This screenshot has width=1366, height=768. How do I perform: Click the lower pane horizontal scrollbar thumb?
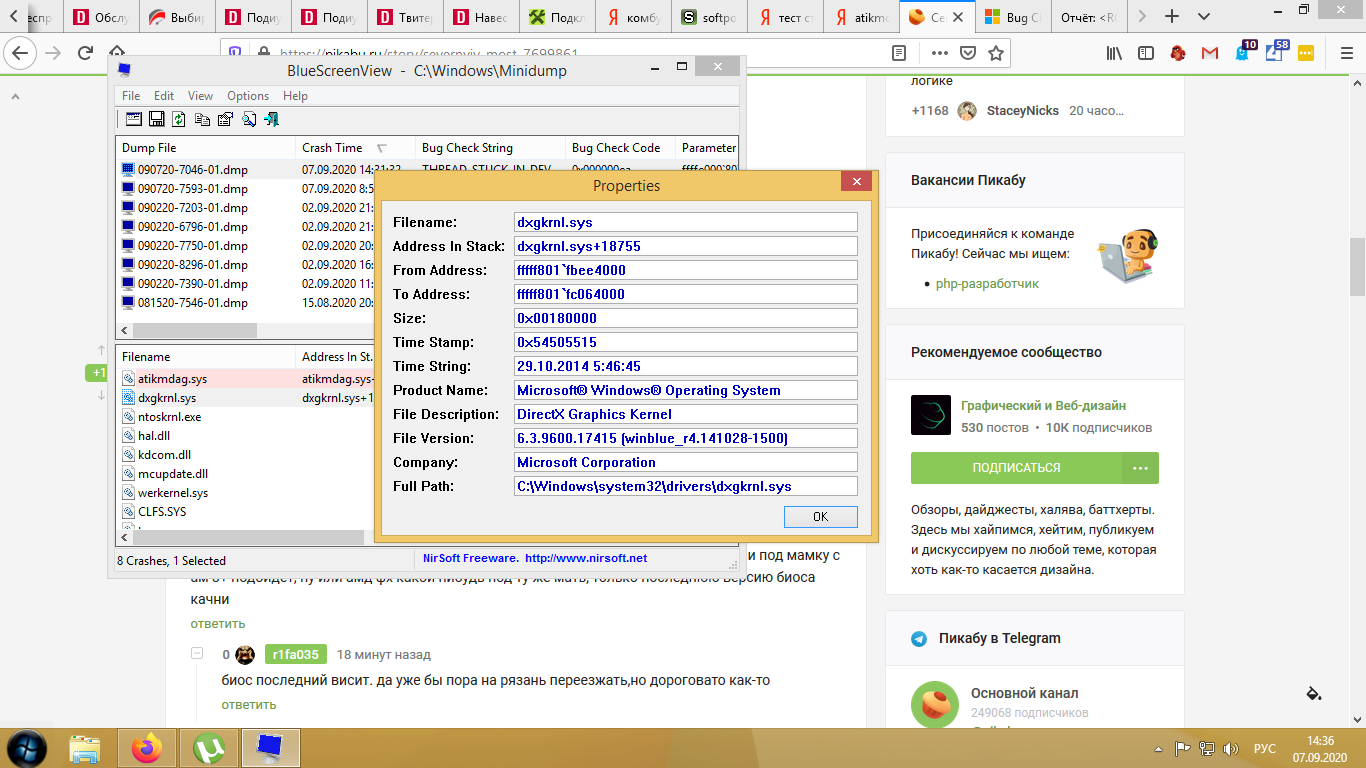click(250, 538)
